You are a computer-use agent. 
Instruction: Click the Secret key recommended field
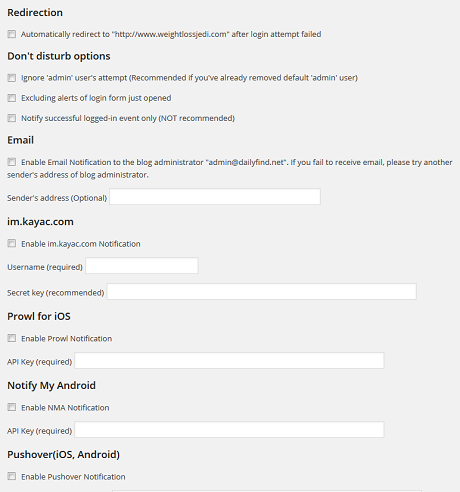click(262, 292)
